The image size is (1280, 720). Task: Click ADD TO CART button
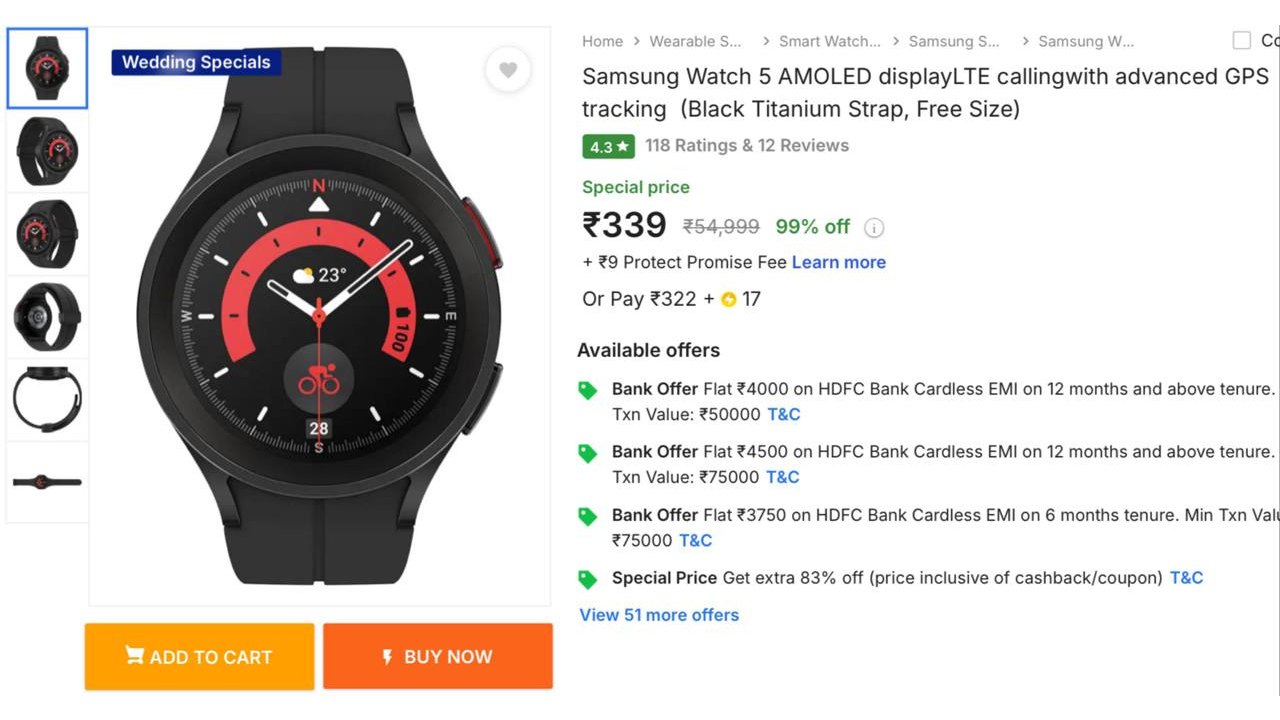199,657
